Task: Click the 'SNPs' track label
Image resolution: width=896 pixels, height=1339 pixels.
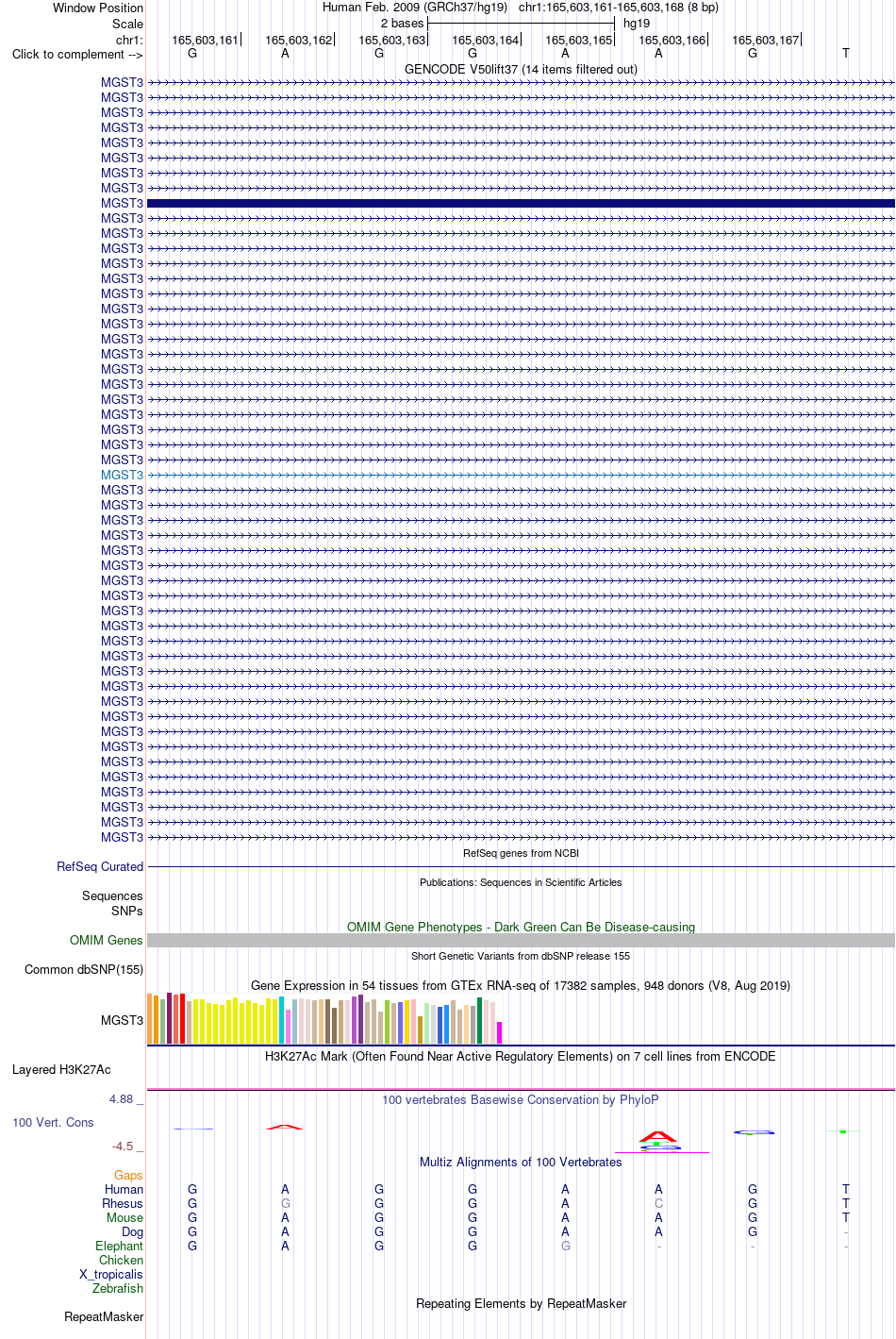Action: pyautogui.click(x=127, y=911)
